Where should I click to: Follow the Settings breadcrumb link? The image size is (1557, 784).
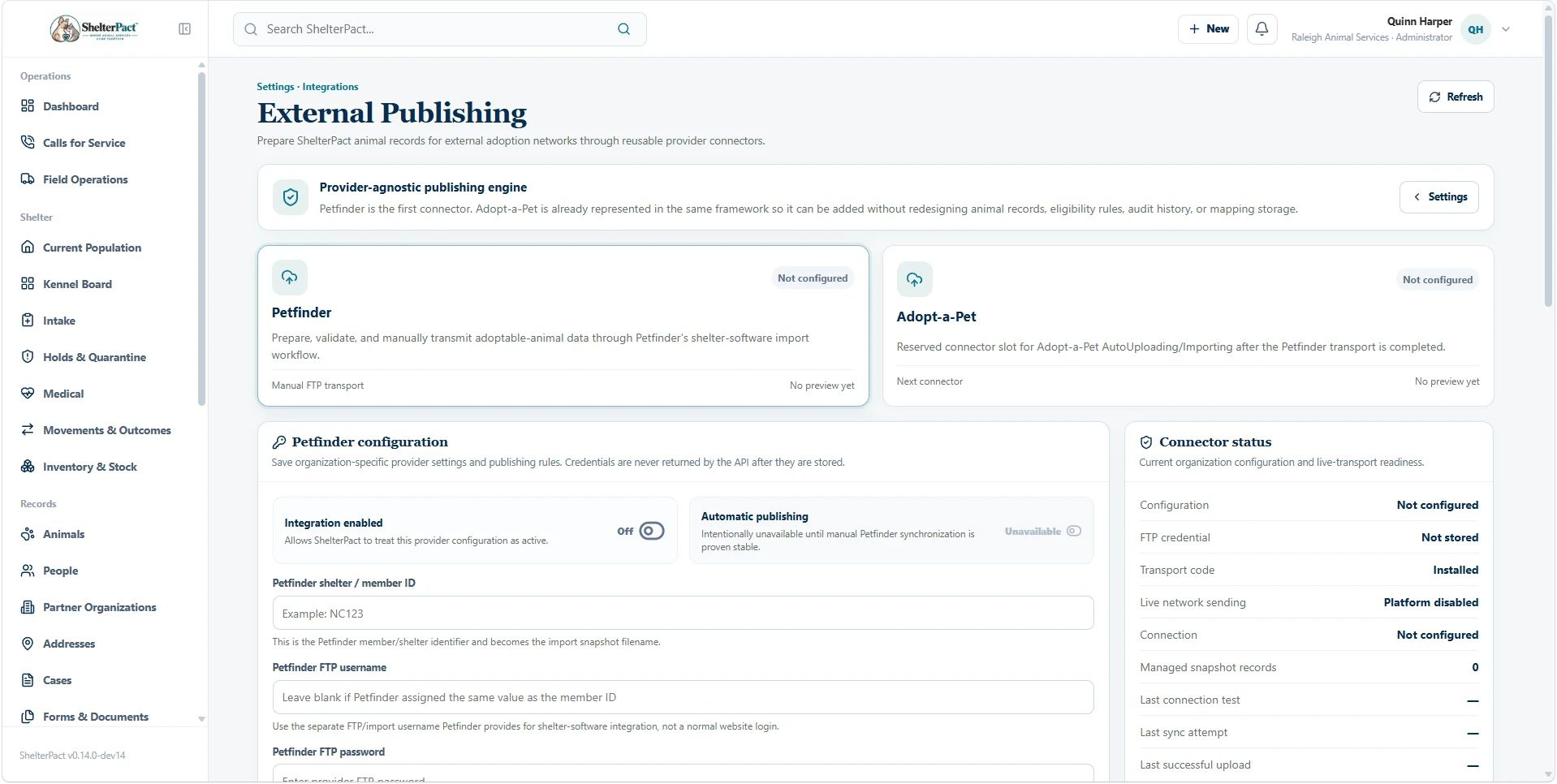(275, 87)
